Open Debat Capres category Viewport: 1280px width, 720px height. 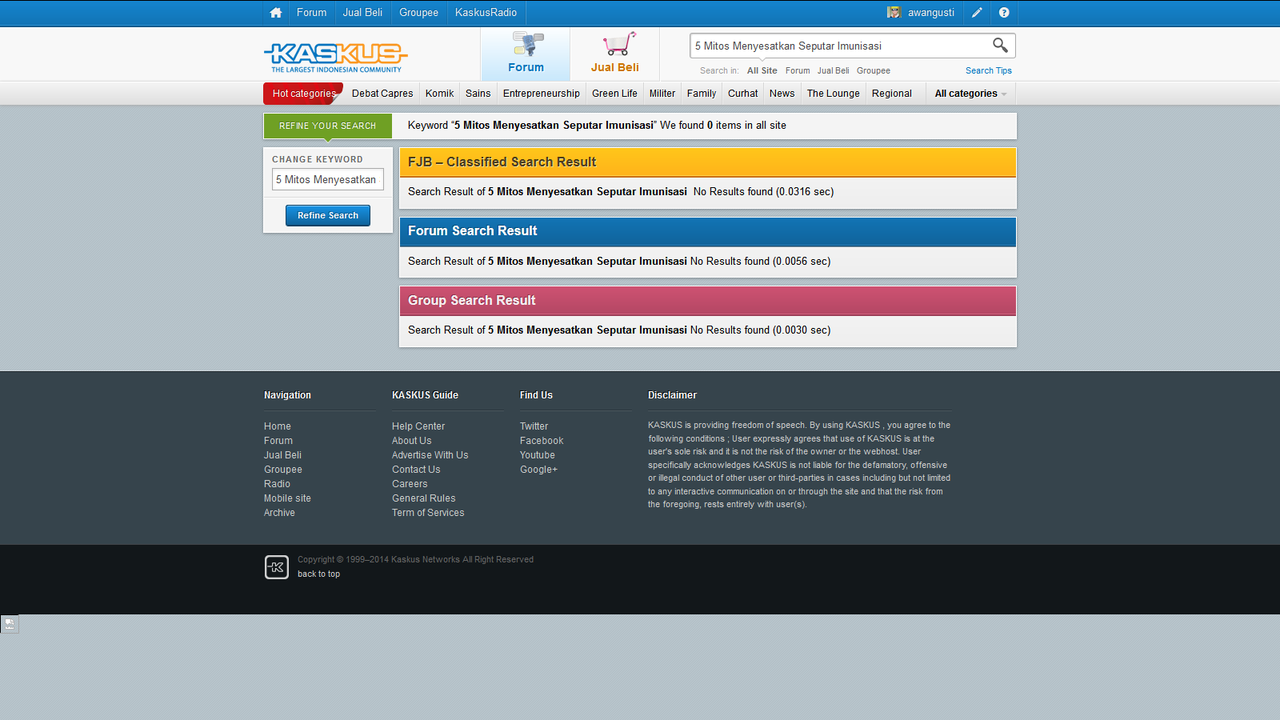pos(382,93)
